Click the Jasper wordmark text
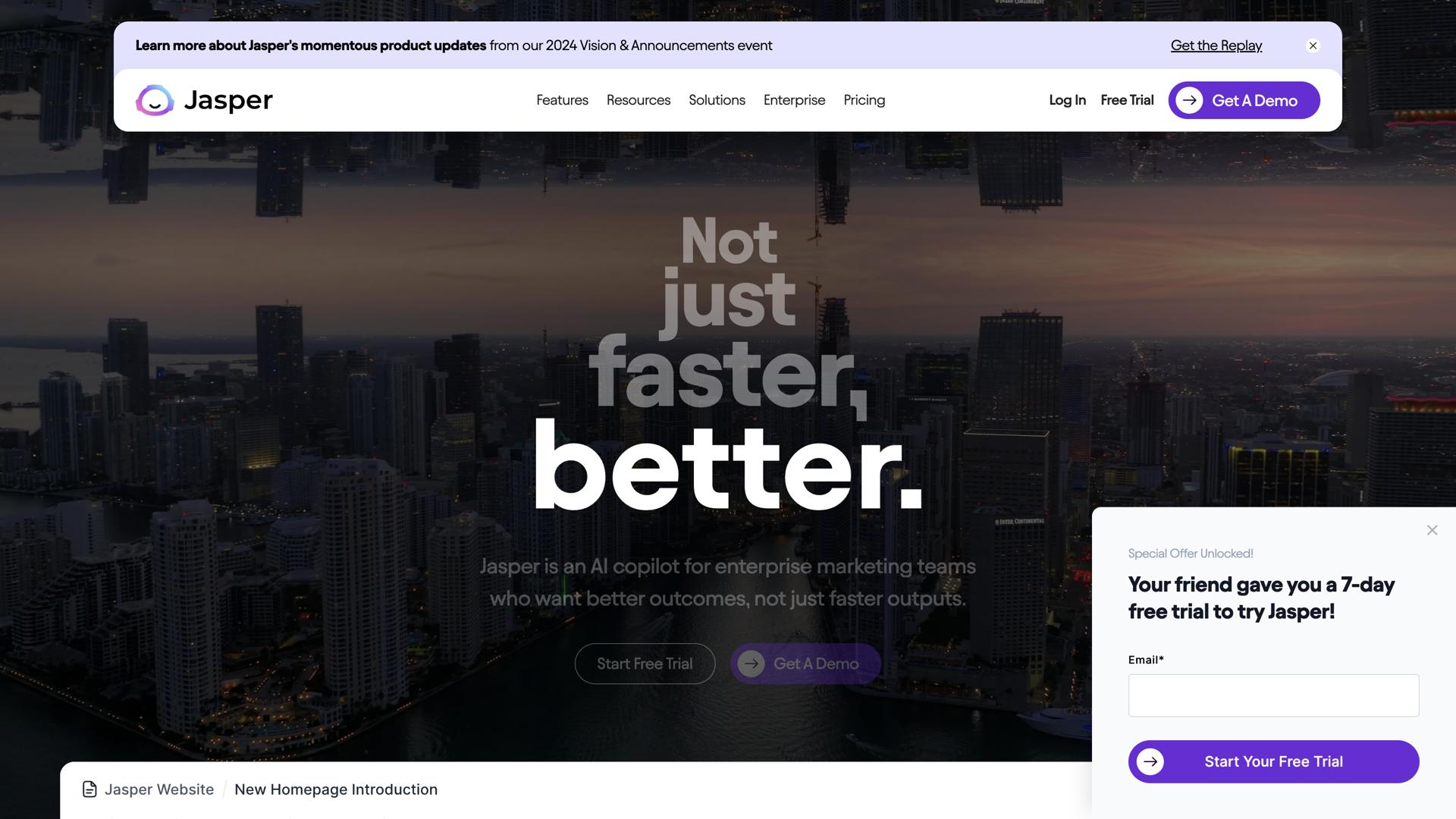 [x=228, y=100]
